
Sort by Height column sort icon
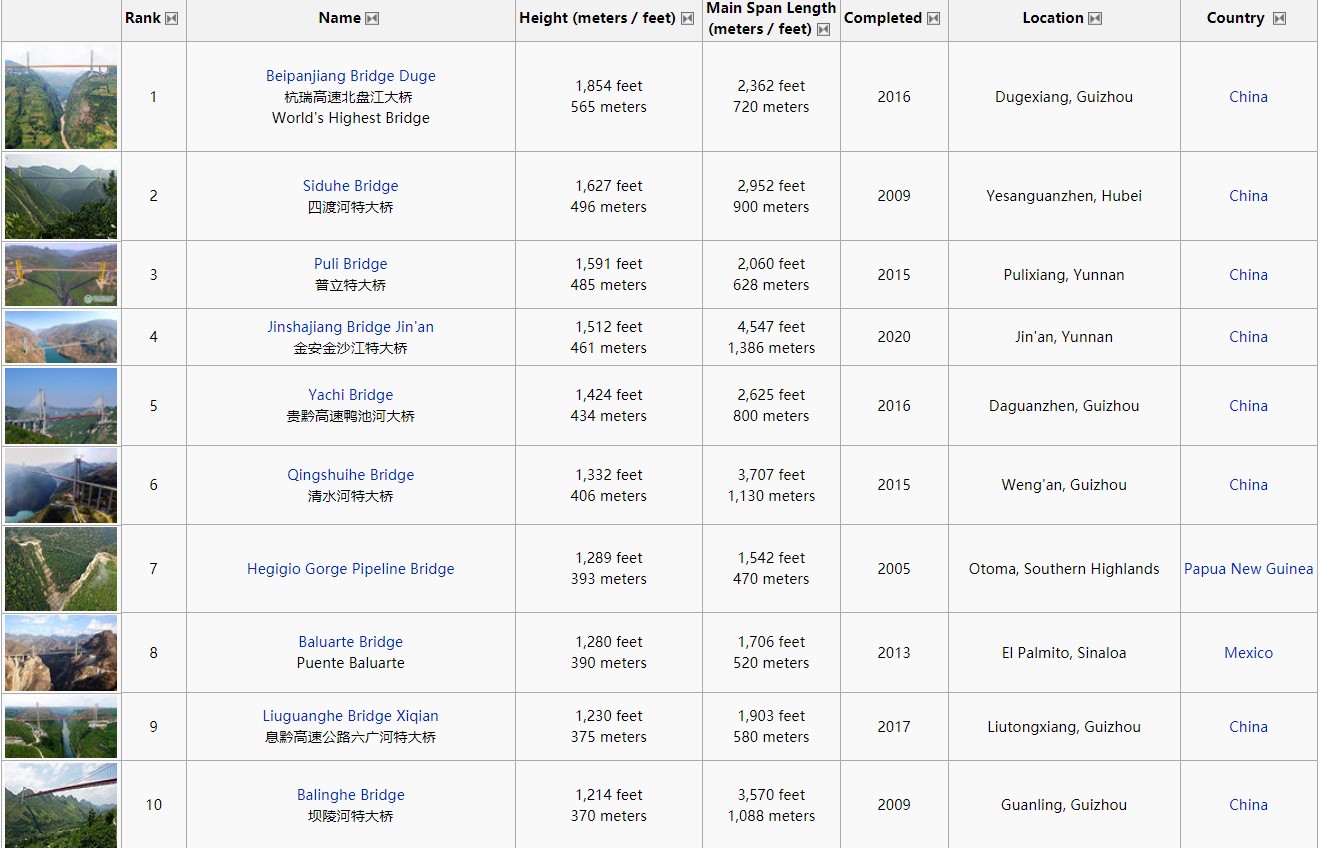click(x=687, y=19)
